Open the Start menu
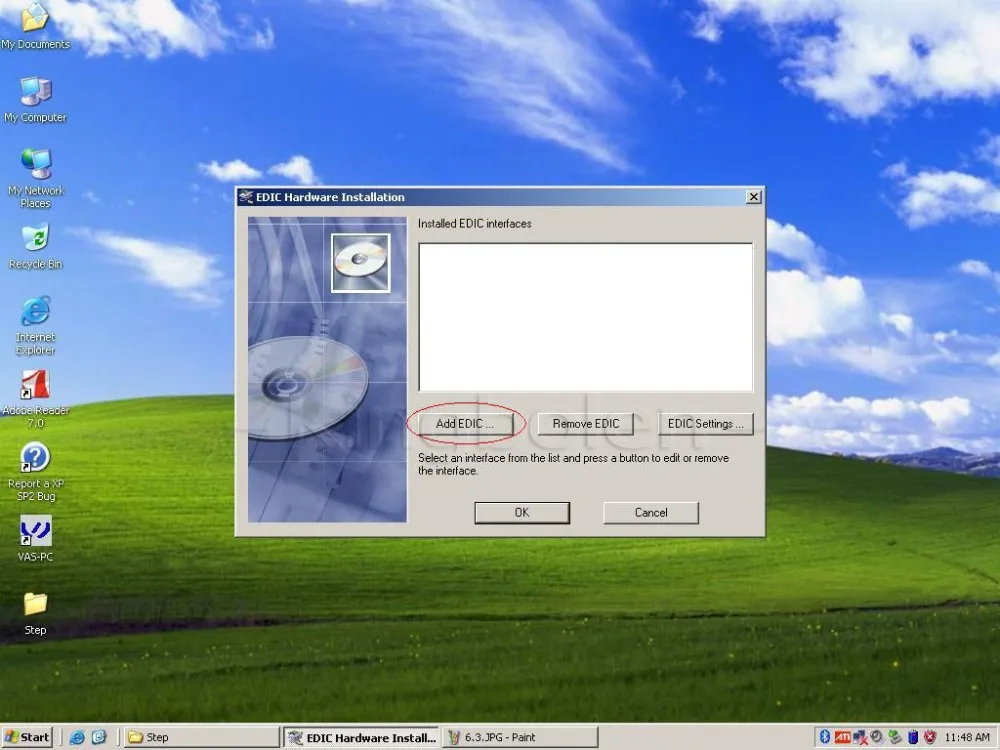Viewport: 1000px width, 750px height. point(27,737)
